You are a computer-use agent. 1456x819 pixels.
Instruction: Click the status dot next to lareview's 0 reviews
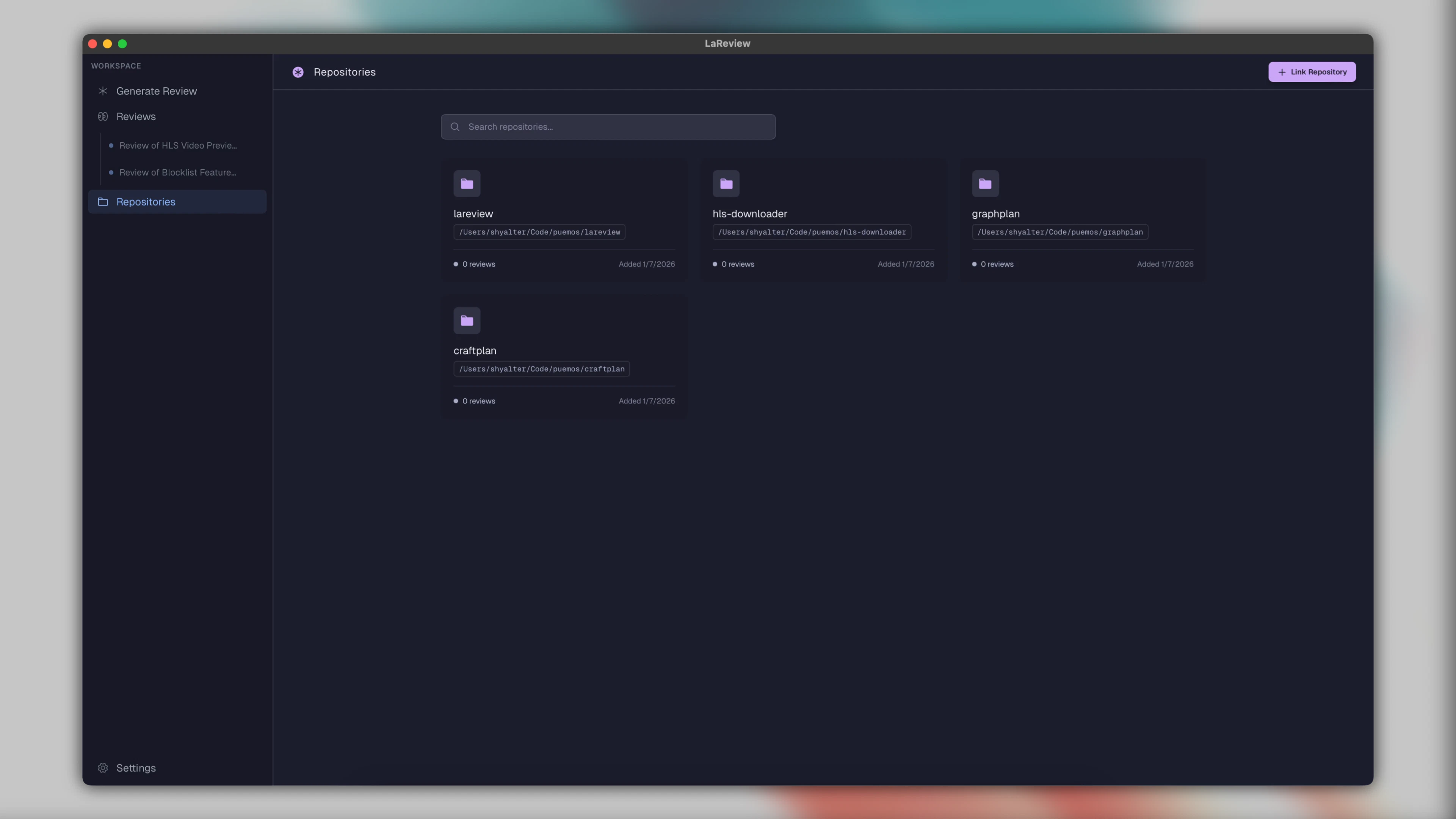[x=456, y=264]
